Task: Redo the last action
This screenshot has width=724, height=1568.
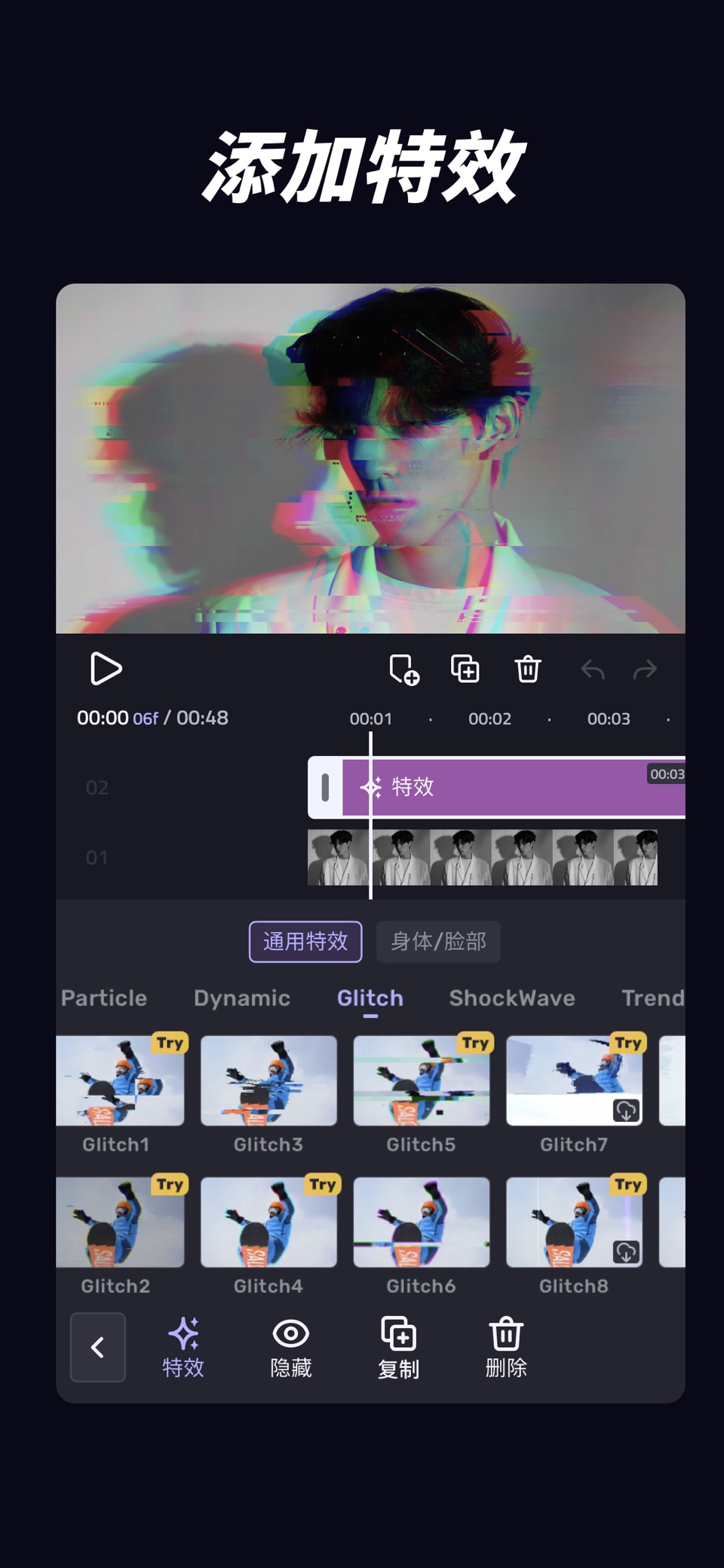Action: pos(645,669)
